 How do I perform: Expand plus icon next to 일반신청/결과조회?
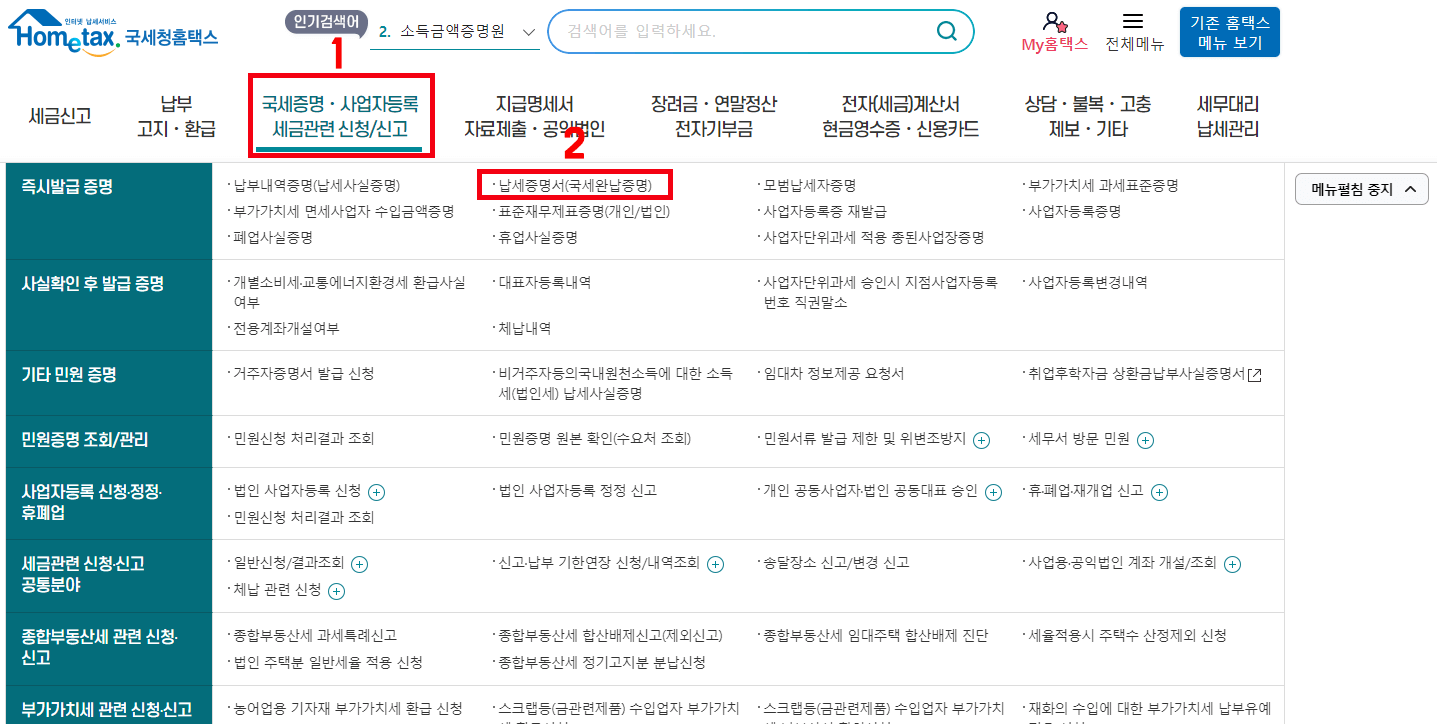click(360, 564)
